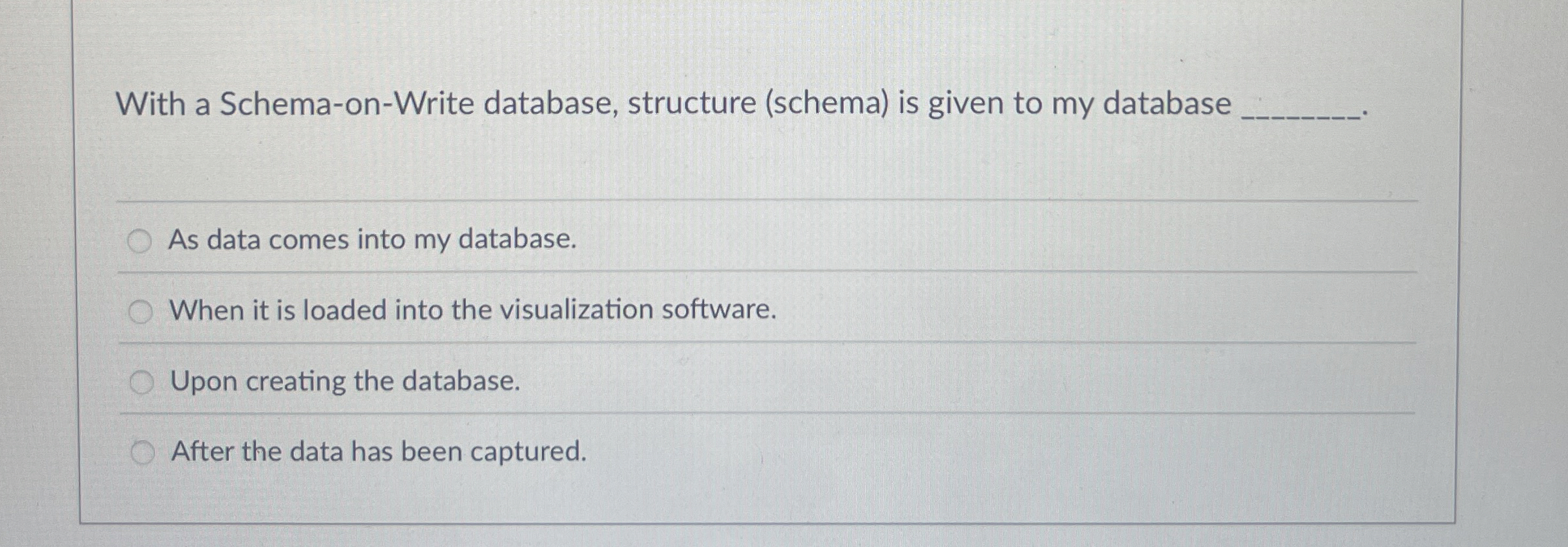Click the text 'When it is loaded into the visualization software'
Viewport: 1568px width, 547px height.
point(473,310)
